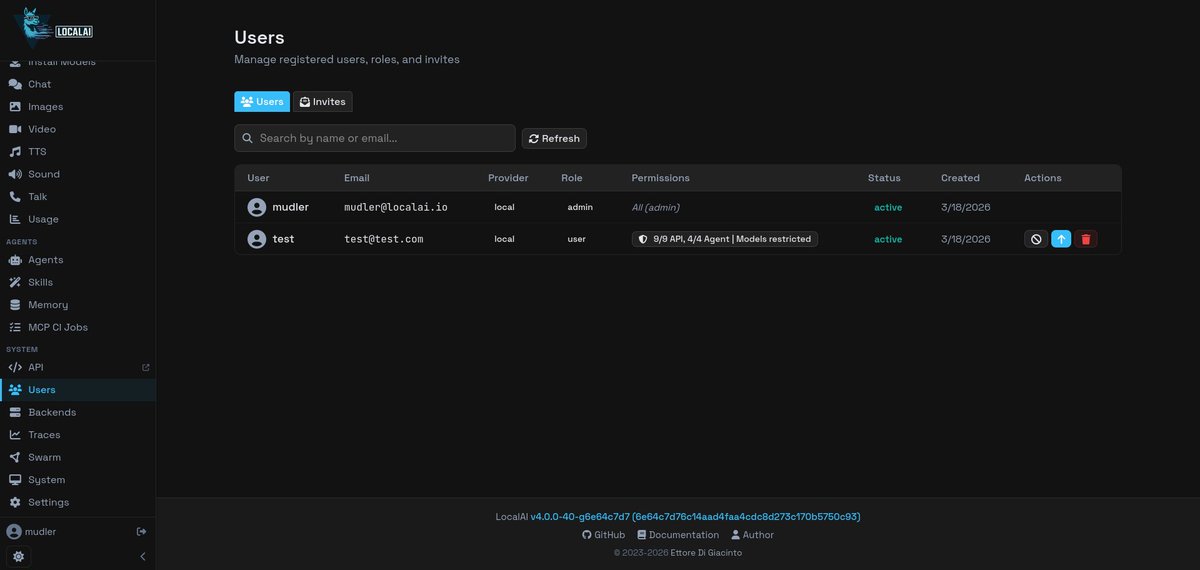
Task: Open API via its code-brackets sidebar icon
Action: coord(15,367)
